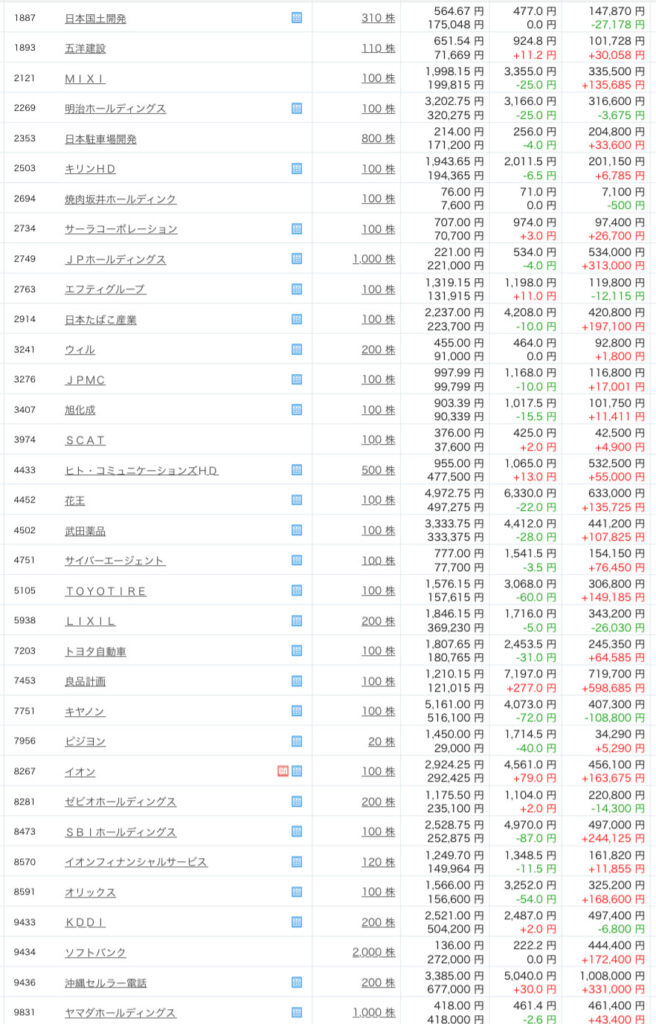Click the blue icon in the 良品計画 row
The width and height of the screenshot is (656, 1024).
pos(297,681)
